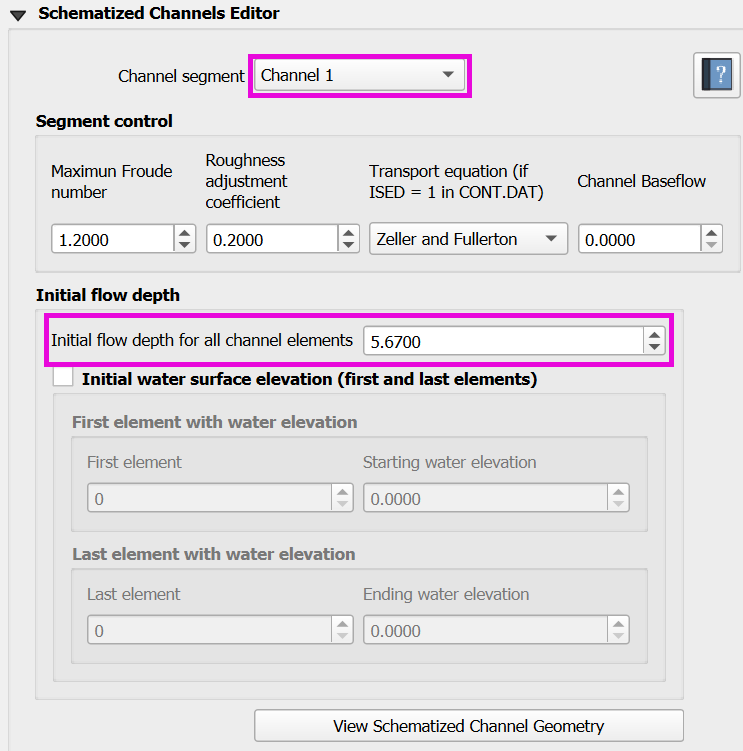Click the Roughness adjustment coefficient field
Image resolution: width=743 pixels, height=751 pixels.
(x=270, y=240)
